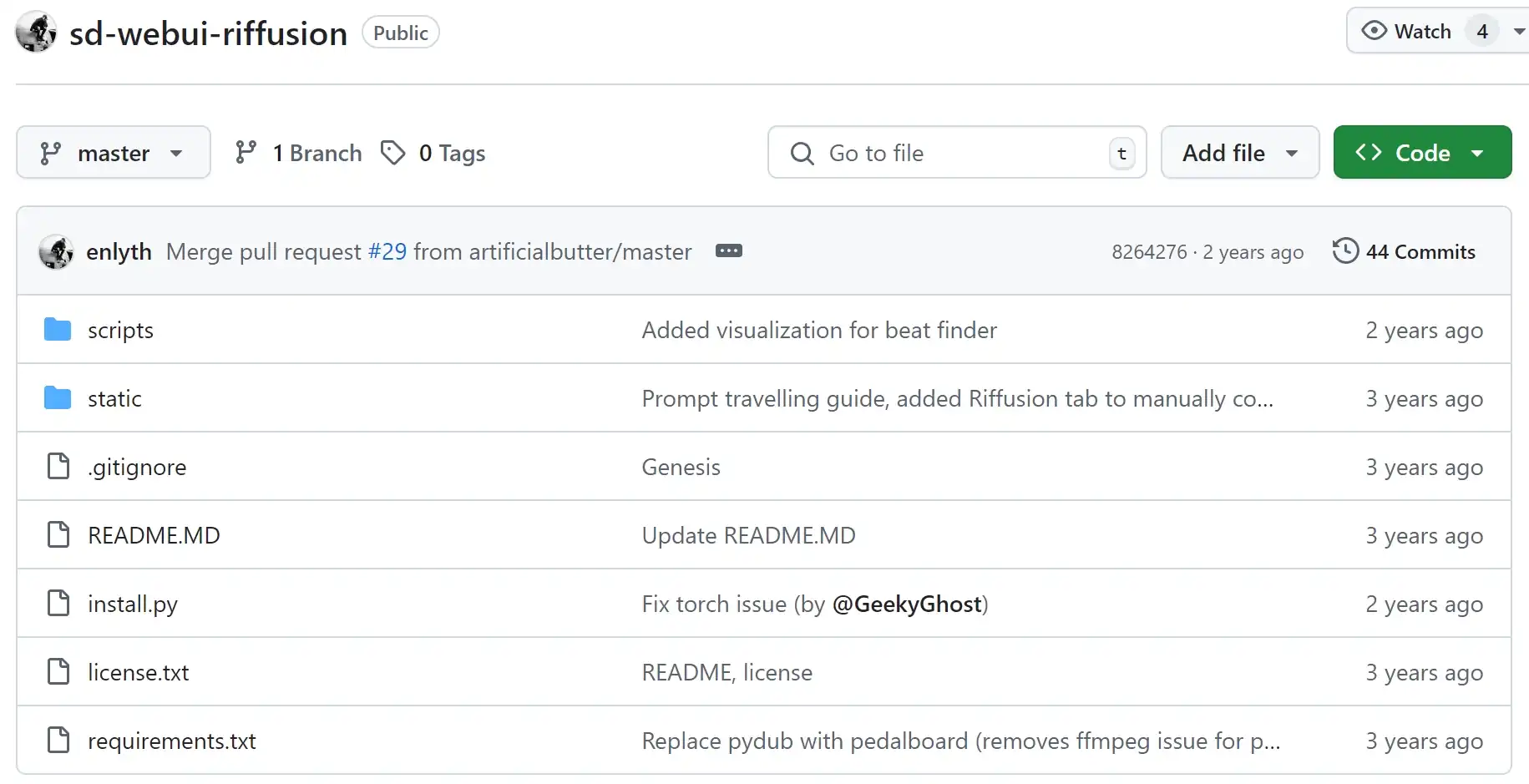
Task: Open 'Added visualization for beat finder' commit
Action: (819, 330)
